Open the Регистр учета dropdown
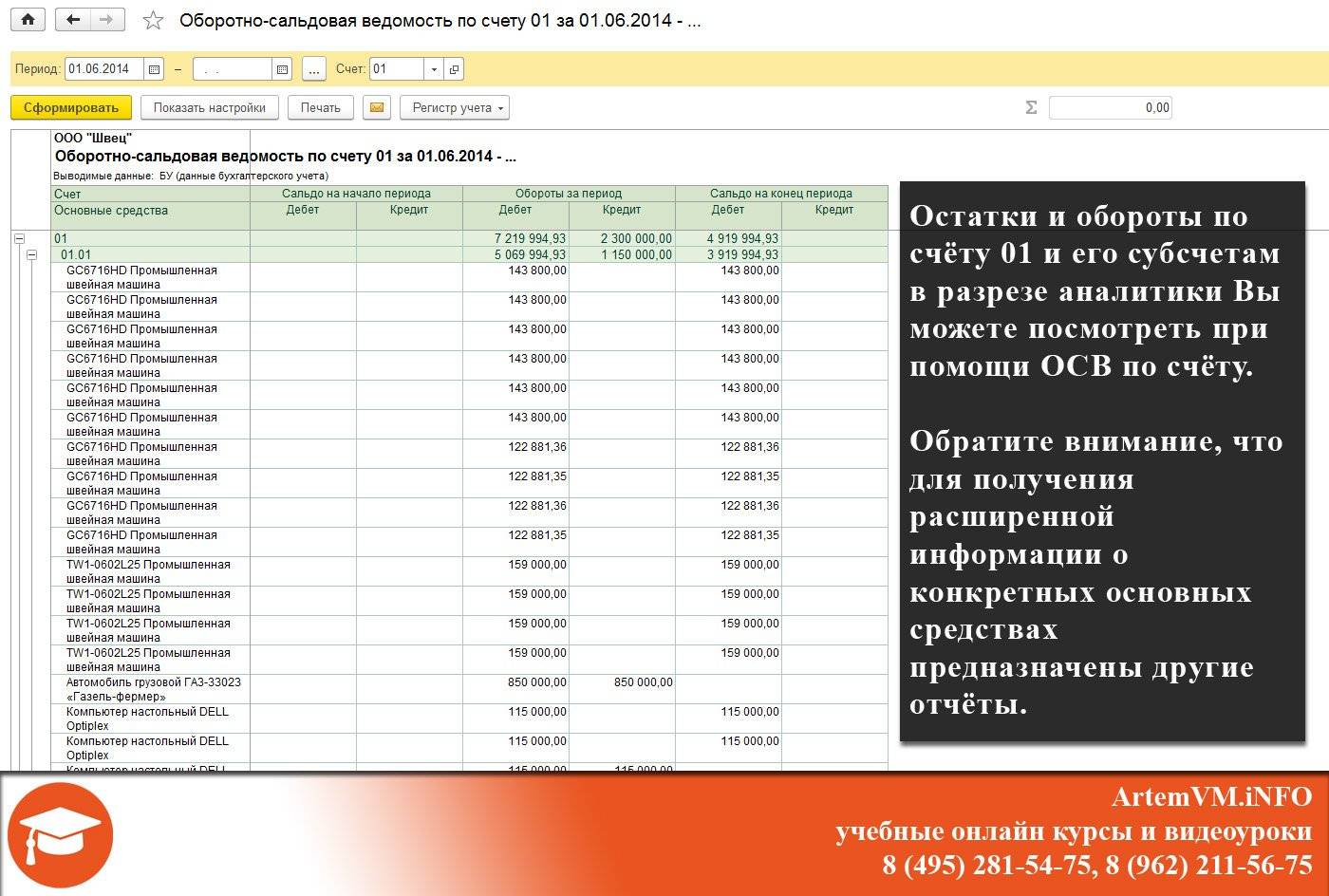Screen dimensions: 1329x896 tap(455, 107)
